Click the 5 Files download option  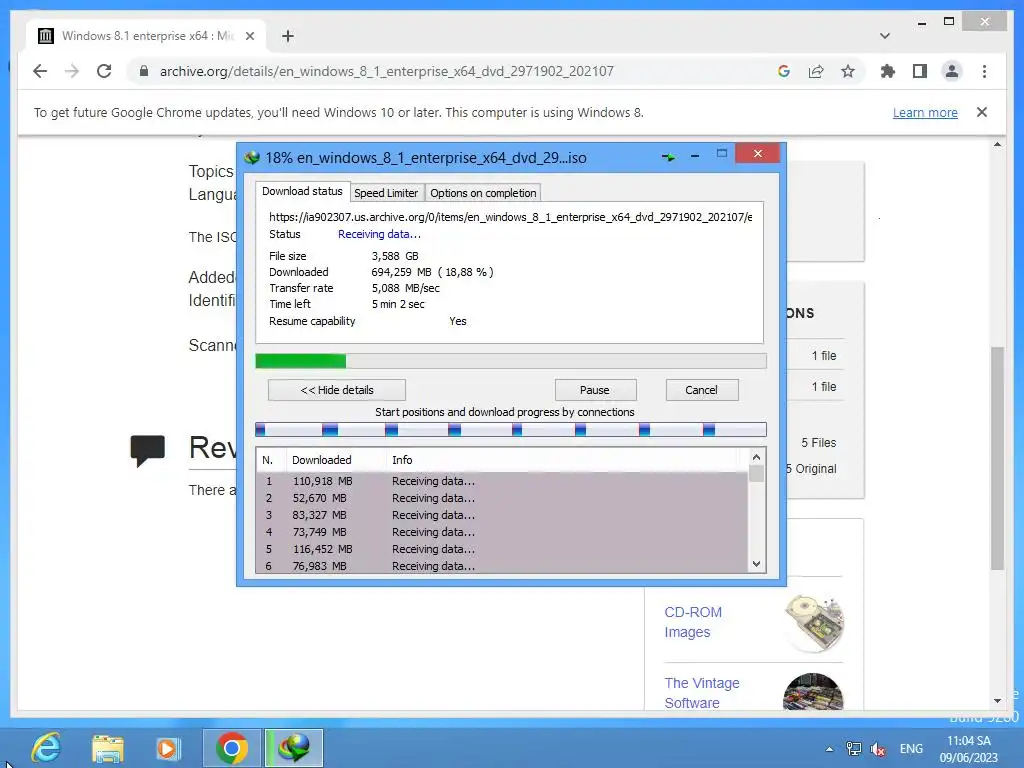click(818, 443)
